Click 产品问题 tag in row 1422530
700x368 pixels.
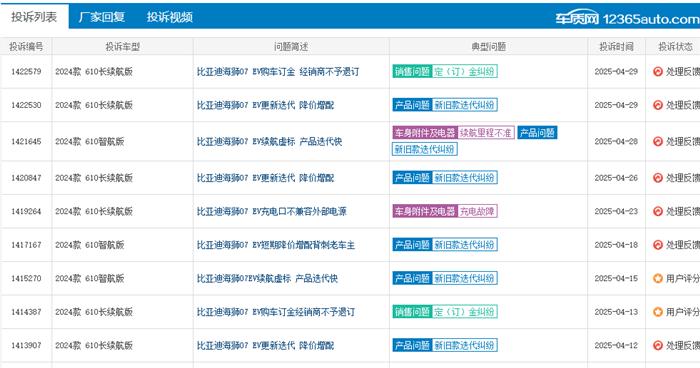412,105
